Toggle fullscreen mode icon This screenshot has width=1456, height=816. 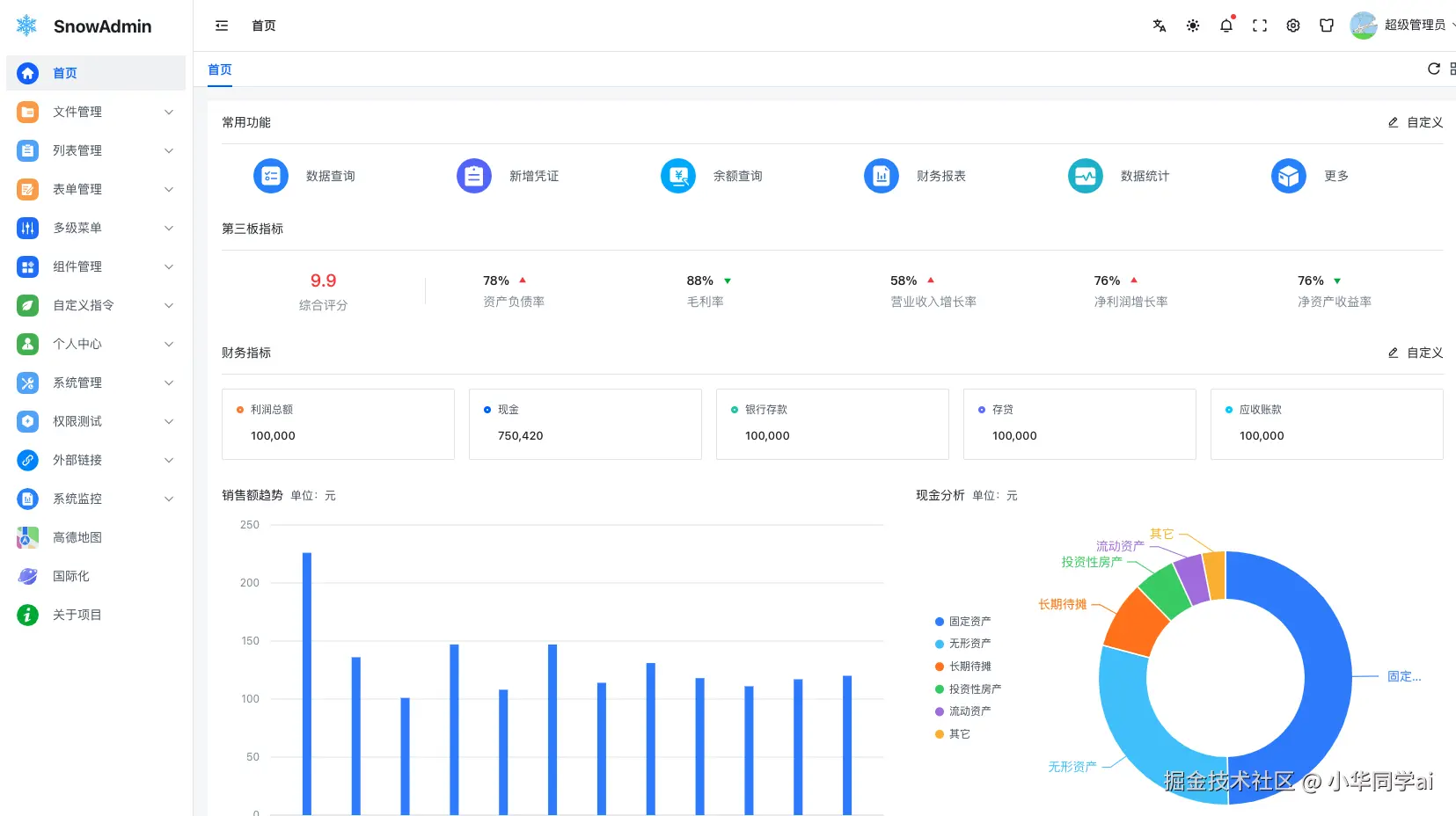tap(1260, 25)
